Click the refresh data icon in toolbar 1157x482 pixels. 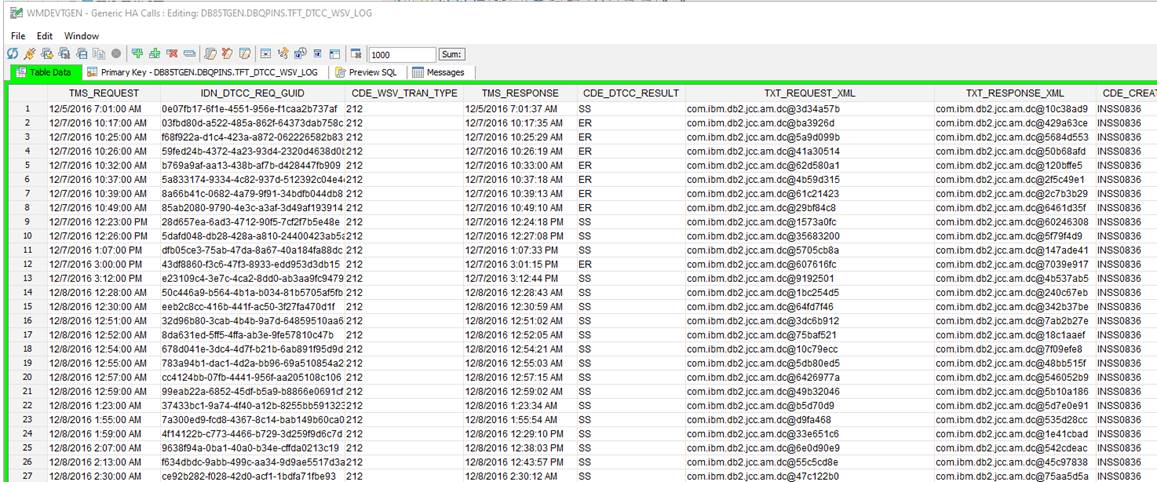(12, 54)
